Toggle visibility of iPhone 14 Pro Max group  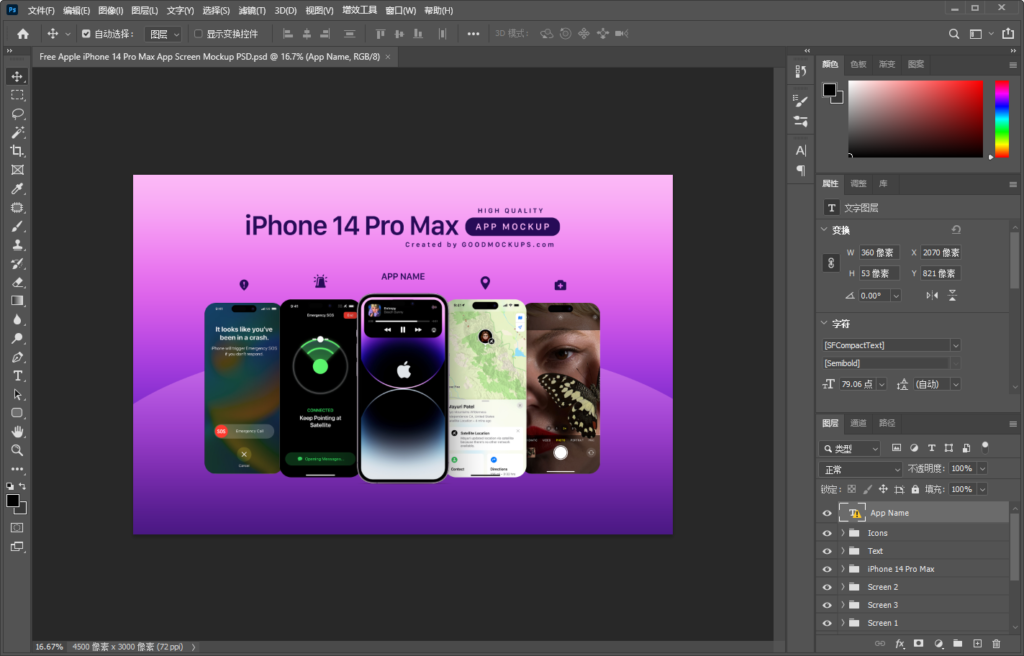(827, 569)
